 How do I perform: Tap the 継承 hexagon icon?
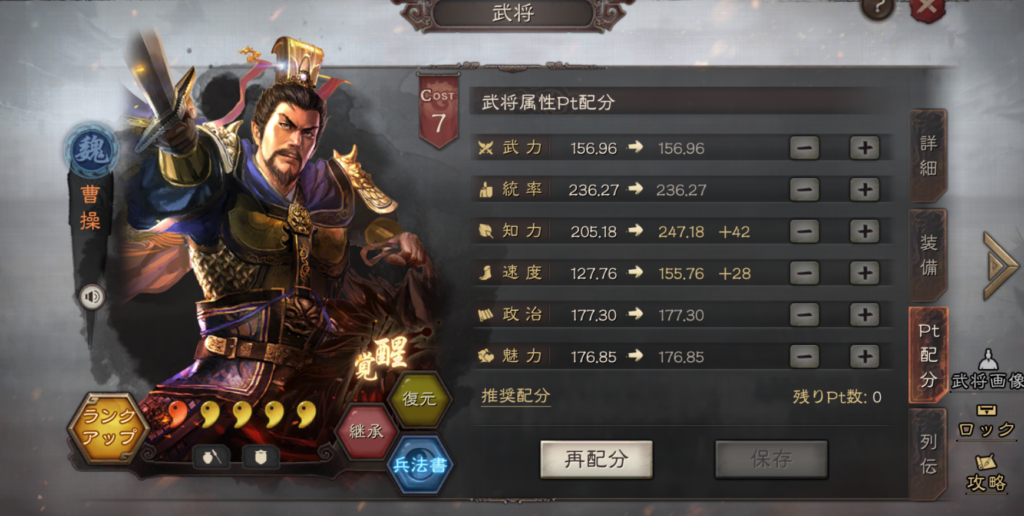pyautogui.click(x=366, y=431)
